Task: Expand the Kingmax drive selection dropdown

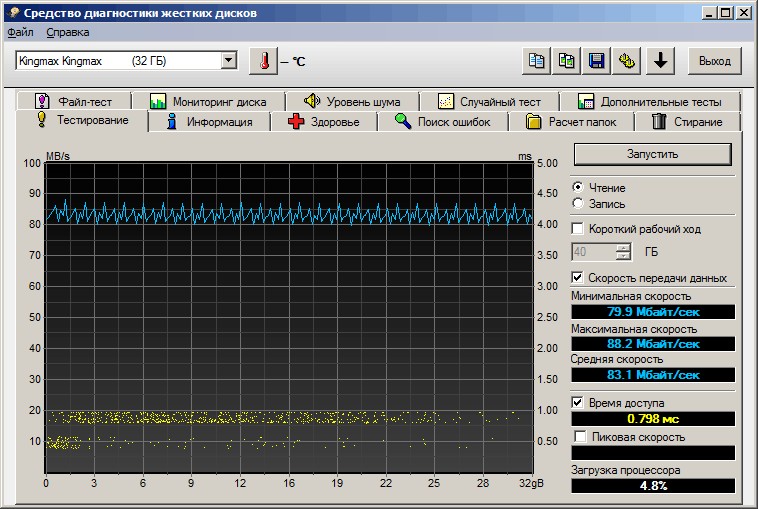Action: 228,61
